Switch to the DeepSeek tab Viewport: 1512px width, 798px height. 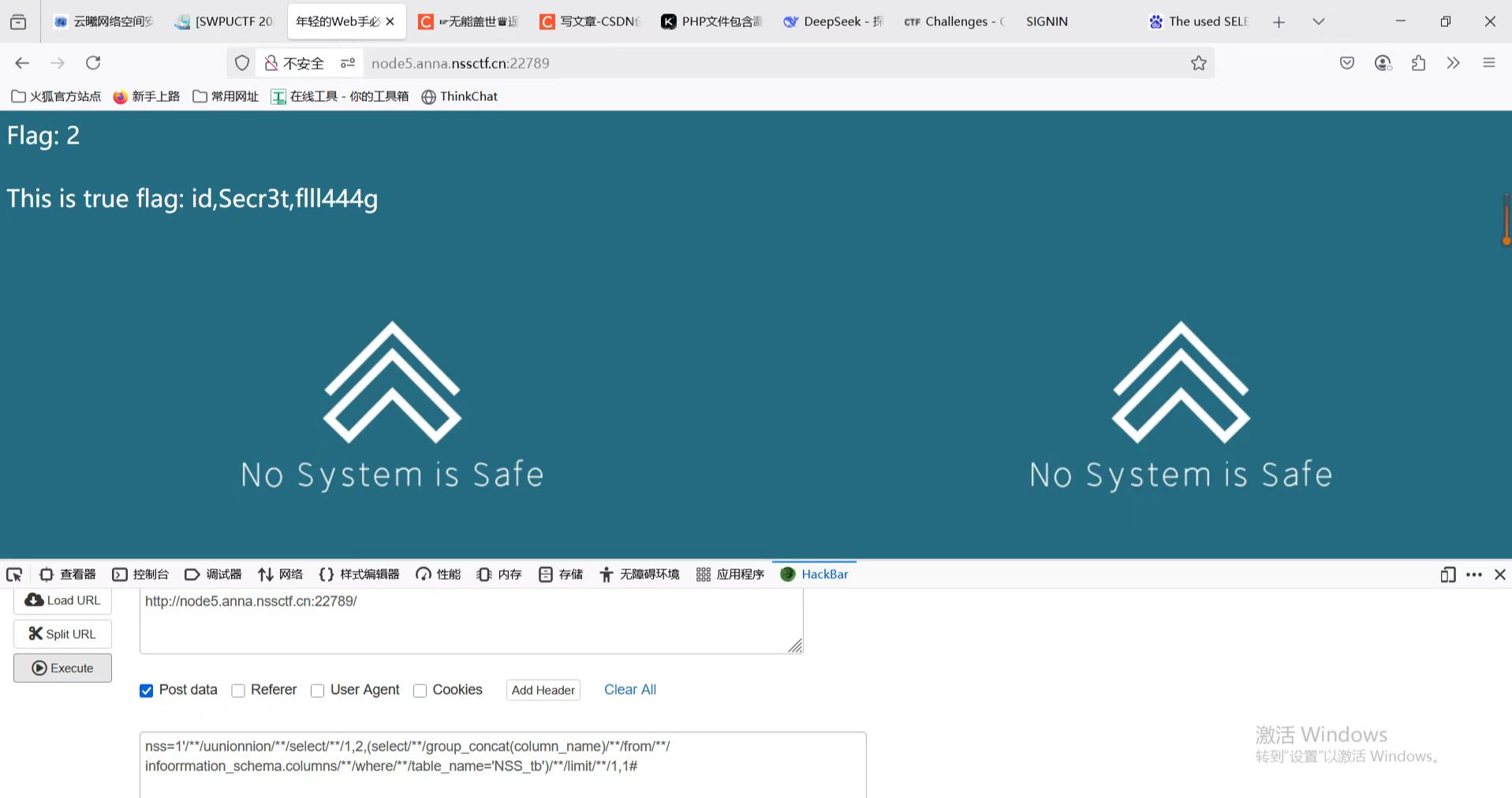click(x=834, y=22)
